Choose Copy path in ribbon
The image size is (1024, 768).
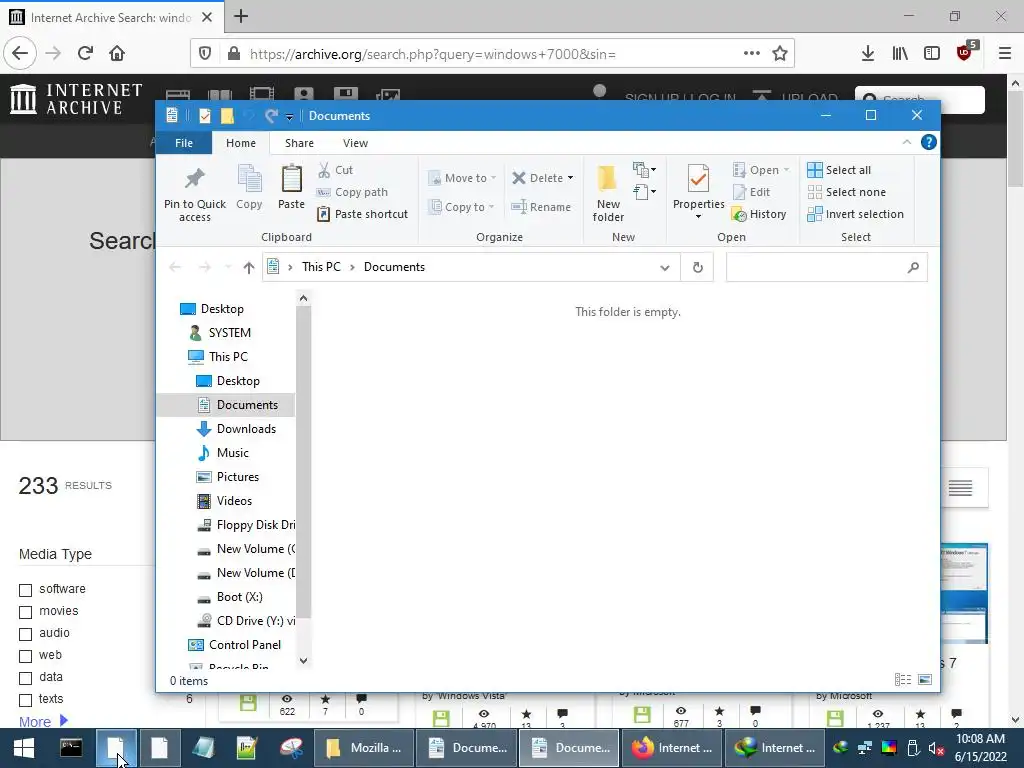[352, 192]
